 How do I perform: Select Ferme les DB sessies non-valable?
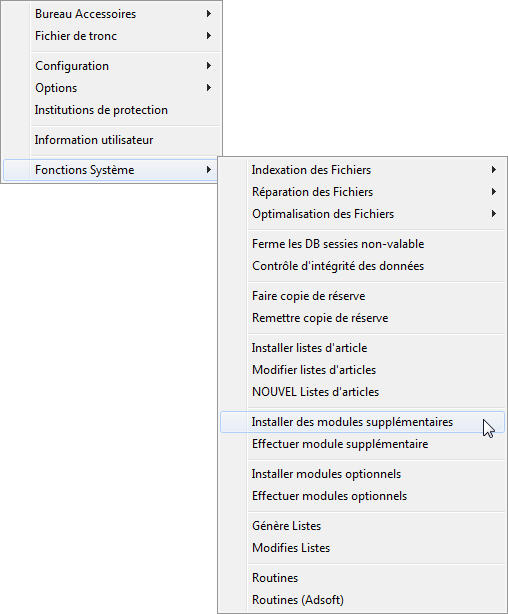click(362, 244)
